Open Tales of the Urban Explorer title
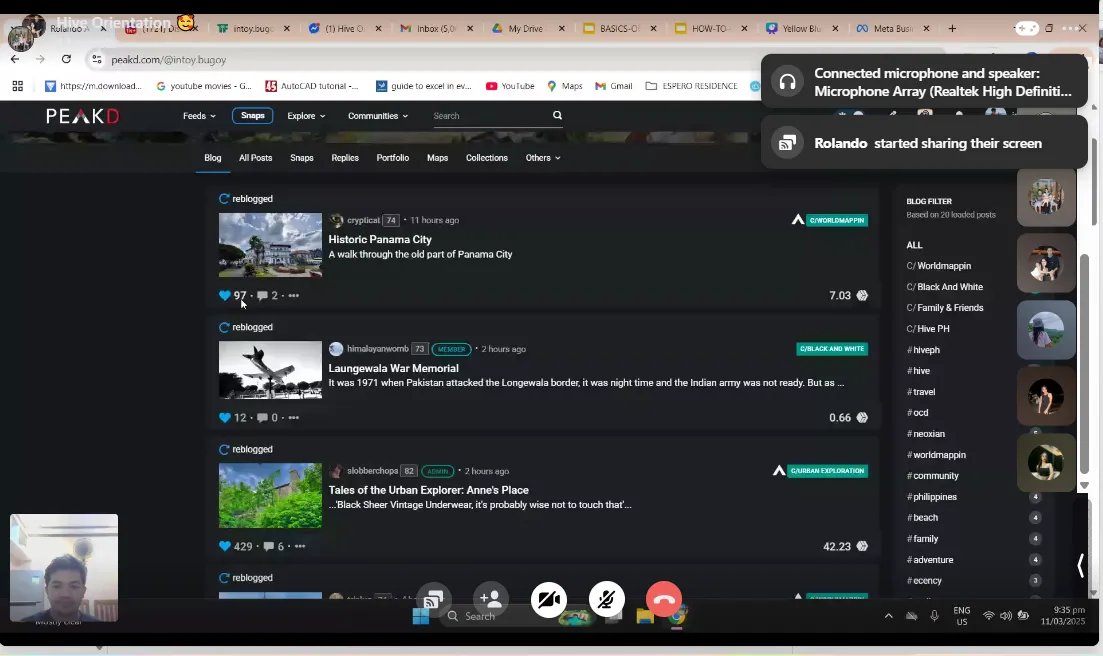The width and height of the screenshot is (1103, 656). coord(428,490)
